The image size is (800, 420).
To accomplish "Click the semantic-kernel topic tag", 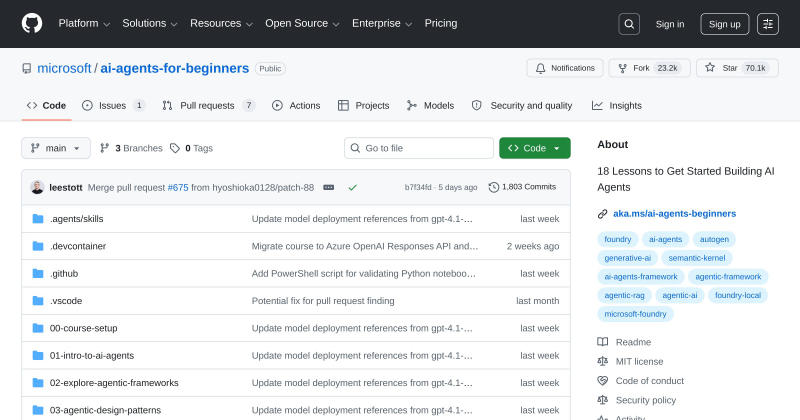I will [696, 258].
